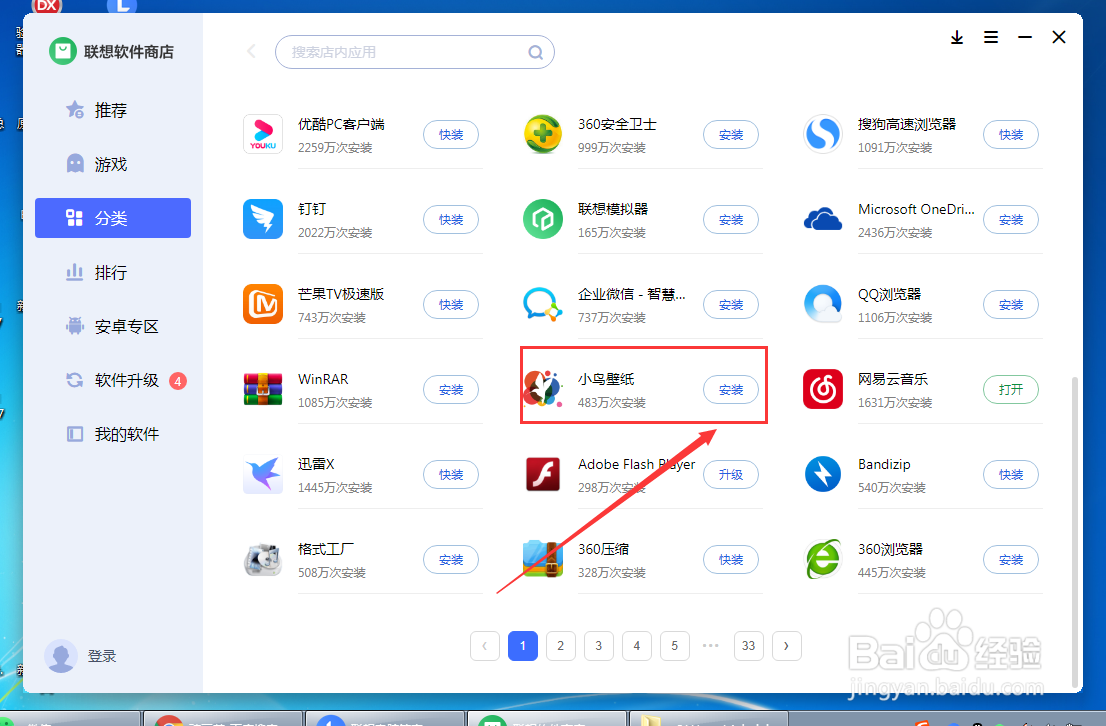Open next page with right pagination arrow
This screenshot has height=726, width=1106.
787,646
